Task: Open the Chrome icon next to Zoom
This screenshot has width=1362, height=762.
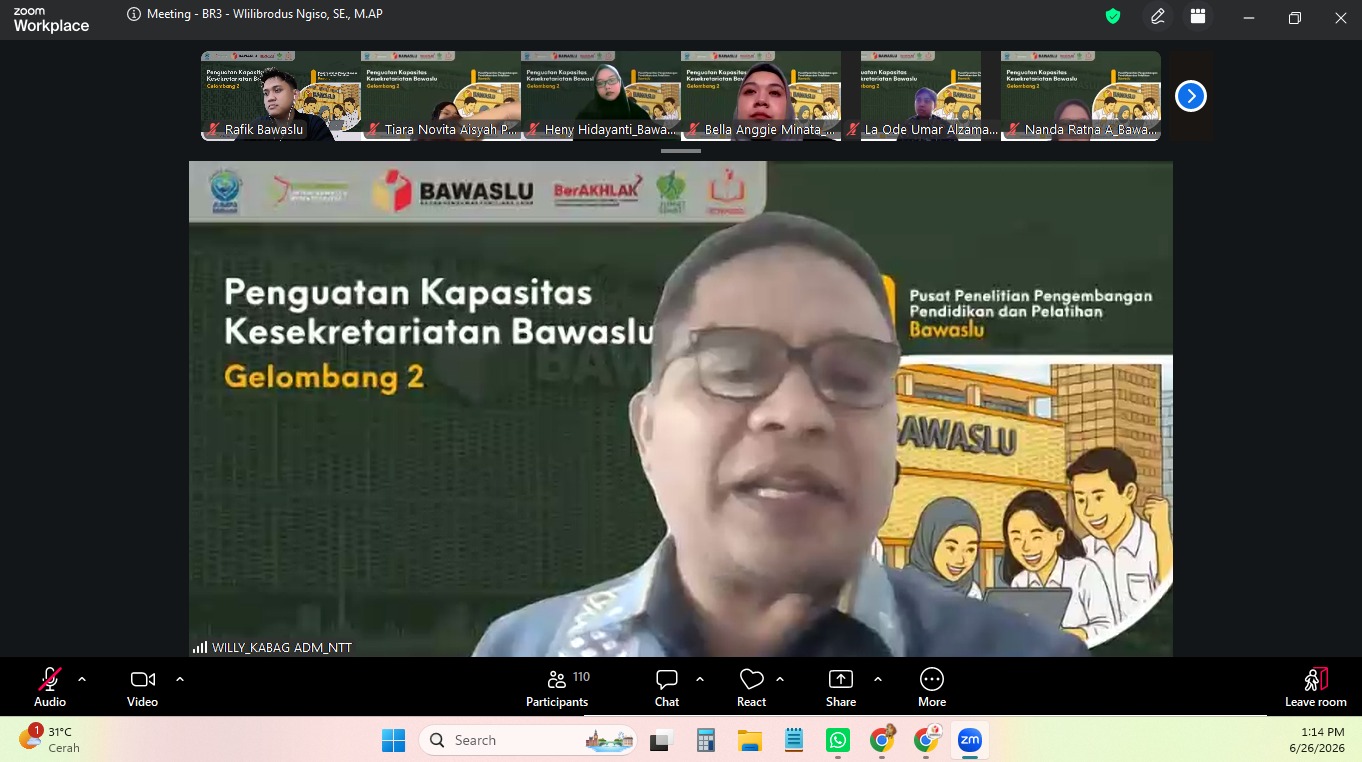Action: point(926,740)
